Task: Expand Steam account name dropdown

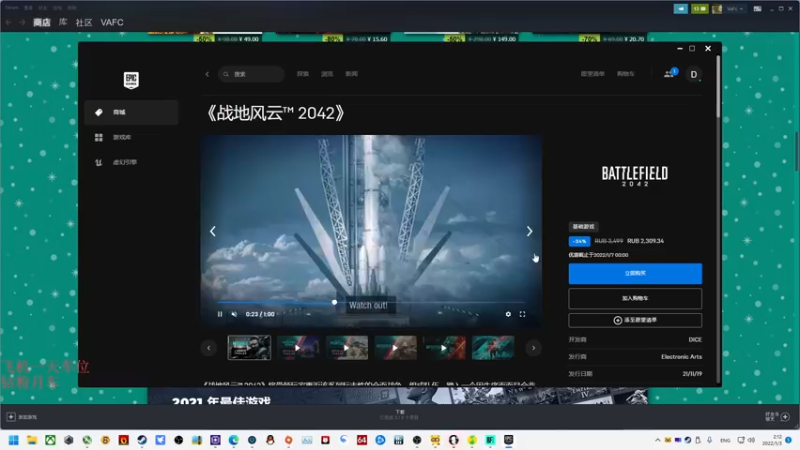Action: point(735,9)
